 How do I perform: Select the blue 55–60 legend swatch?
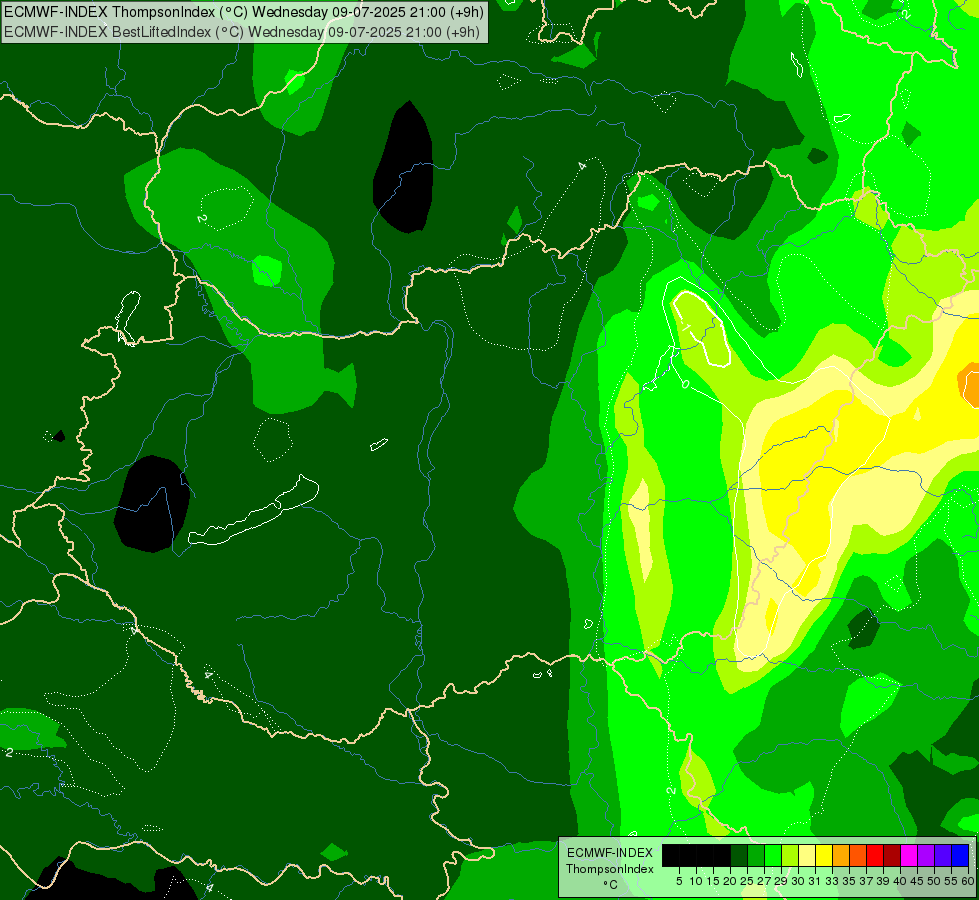[960, 856]
